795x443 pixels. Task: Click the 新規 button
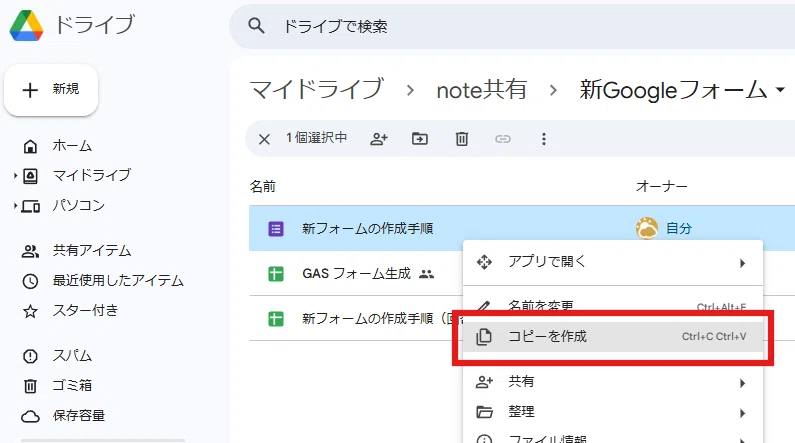coord(51,90)
